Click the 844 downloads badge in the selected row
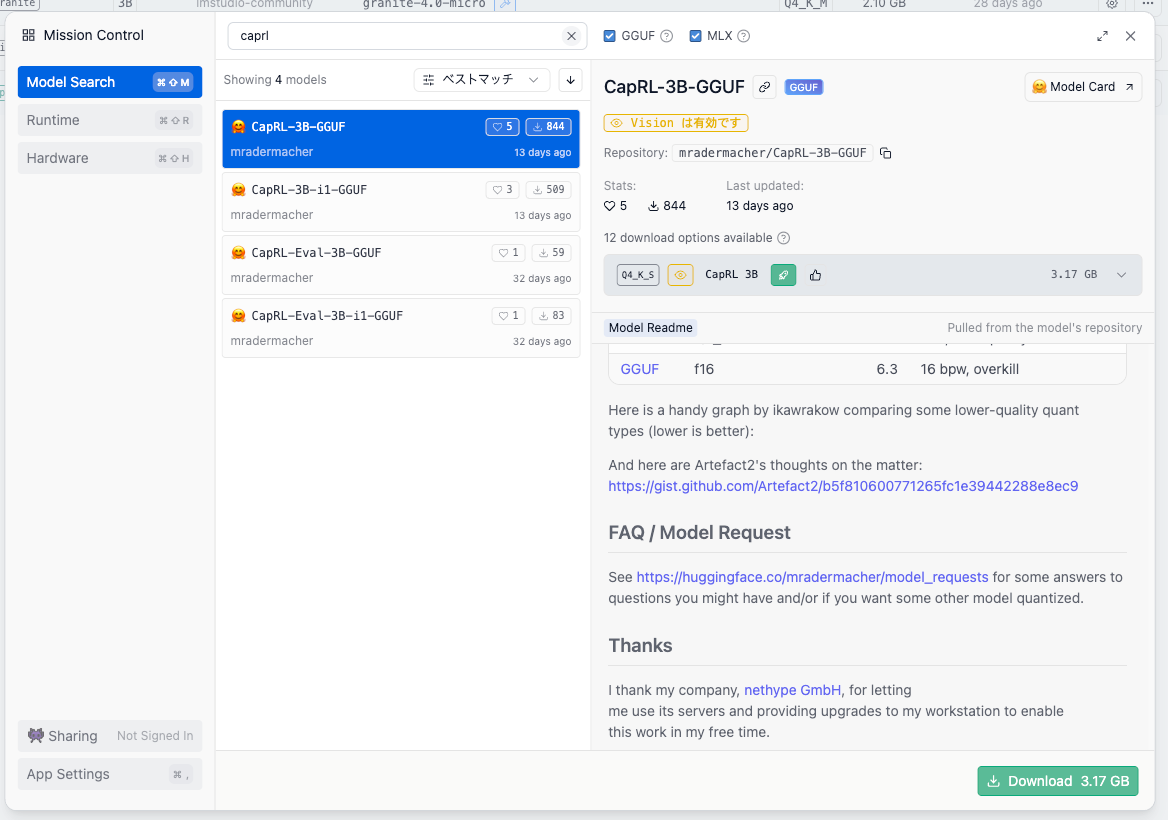1168x820 pixels. pos(548,127)
